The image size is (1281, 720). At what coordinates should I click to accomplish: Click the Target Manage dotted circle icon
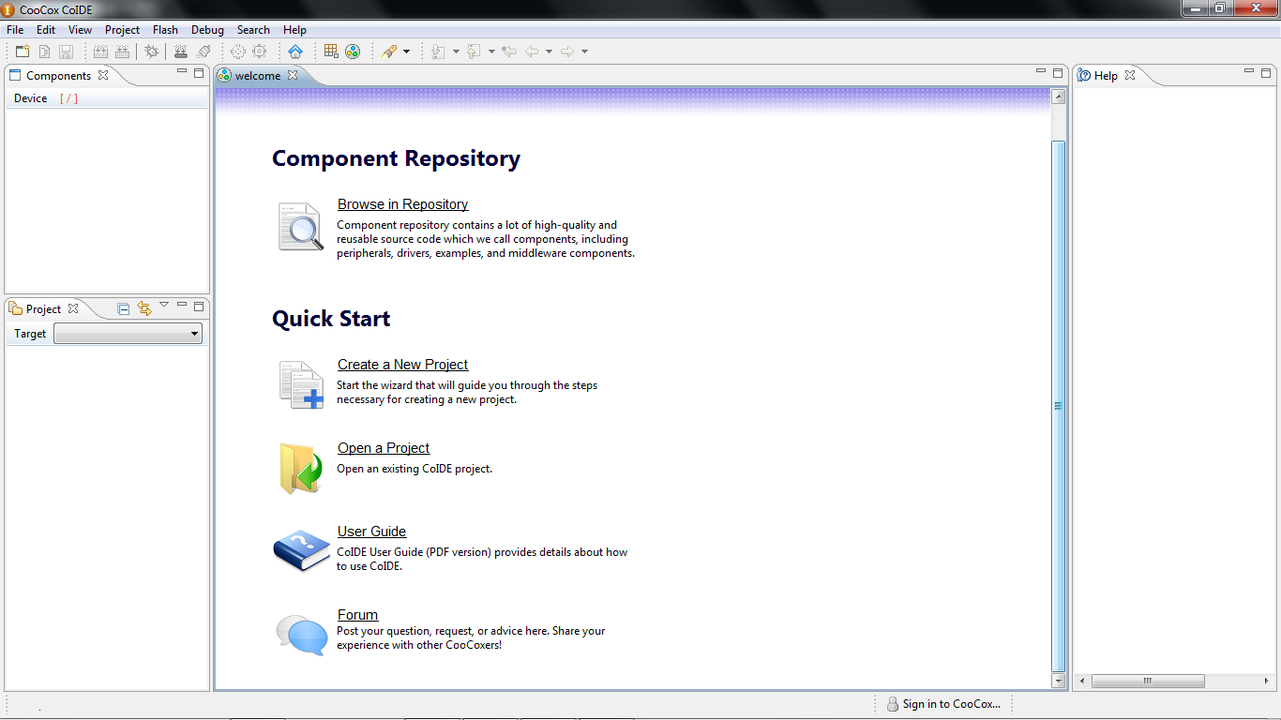point(238,51)
